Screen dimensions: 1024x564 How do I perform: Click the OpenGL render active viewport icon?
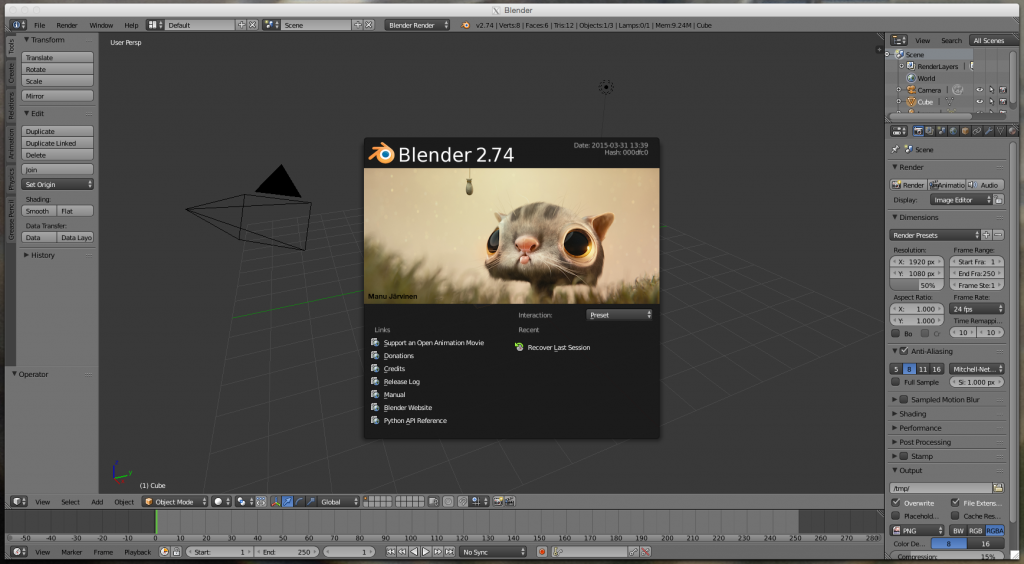[x=498, y=501]
